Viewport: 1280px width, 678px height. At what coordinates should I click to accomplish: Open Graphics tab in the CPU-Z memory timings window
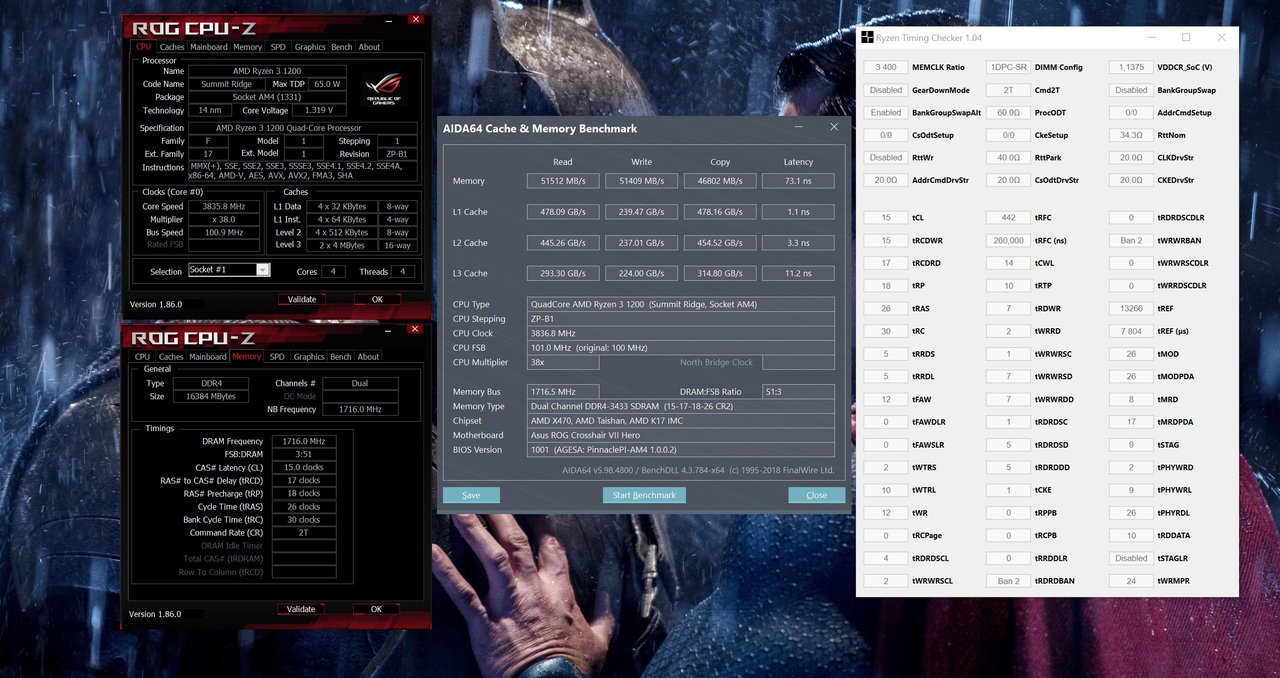pos(309,357)
